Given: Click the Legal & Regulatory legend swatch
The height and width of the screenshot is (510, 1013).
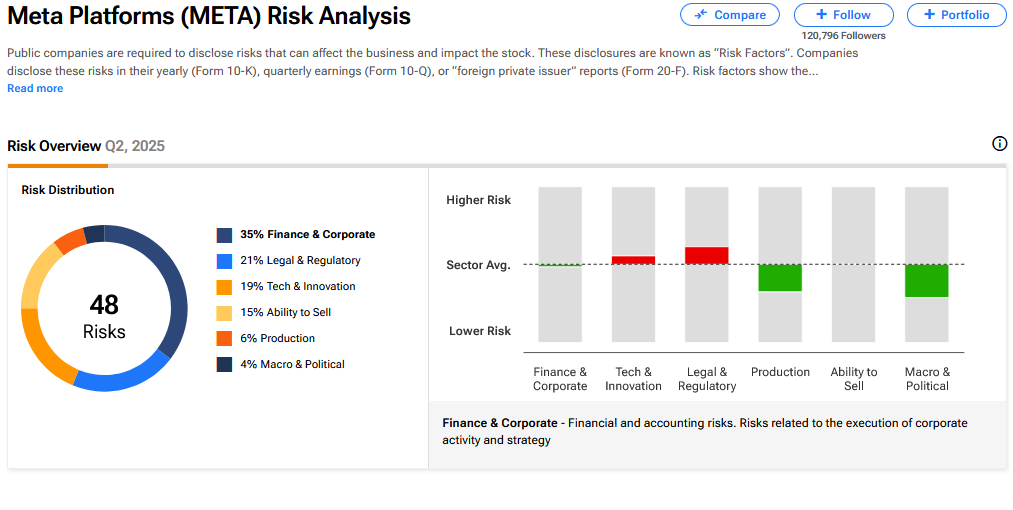Looking at the screenshot, I should [224, 261].
